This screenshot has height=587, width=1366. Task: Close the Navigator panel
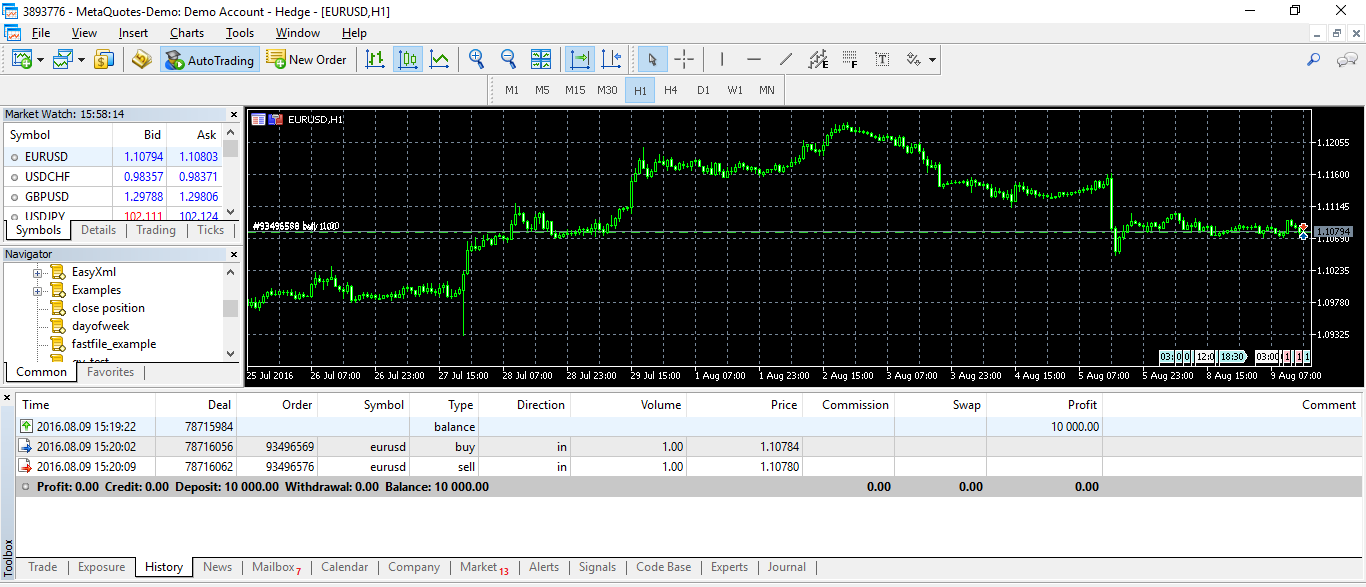coord(234,254)
